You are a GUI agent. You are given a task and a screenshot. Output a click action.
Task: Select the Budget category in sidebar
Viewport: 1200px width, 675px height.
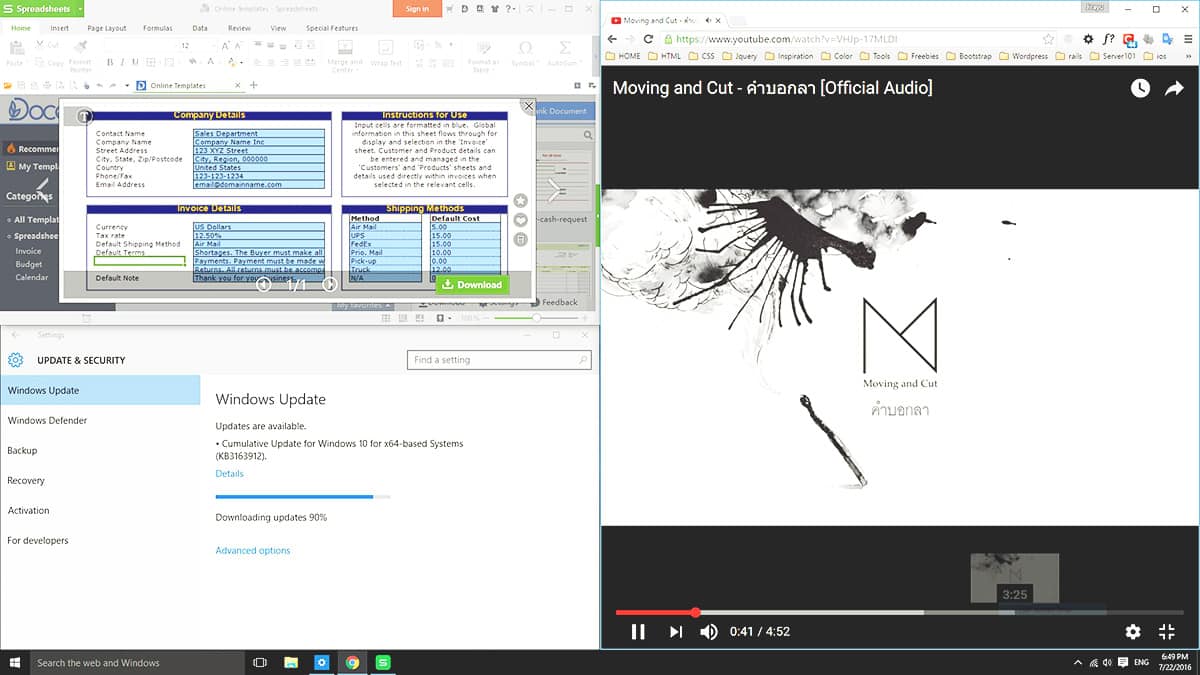pyautogui.click(x=28, y=264)
